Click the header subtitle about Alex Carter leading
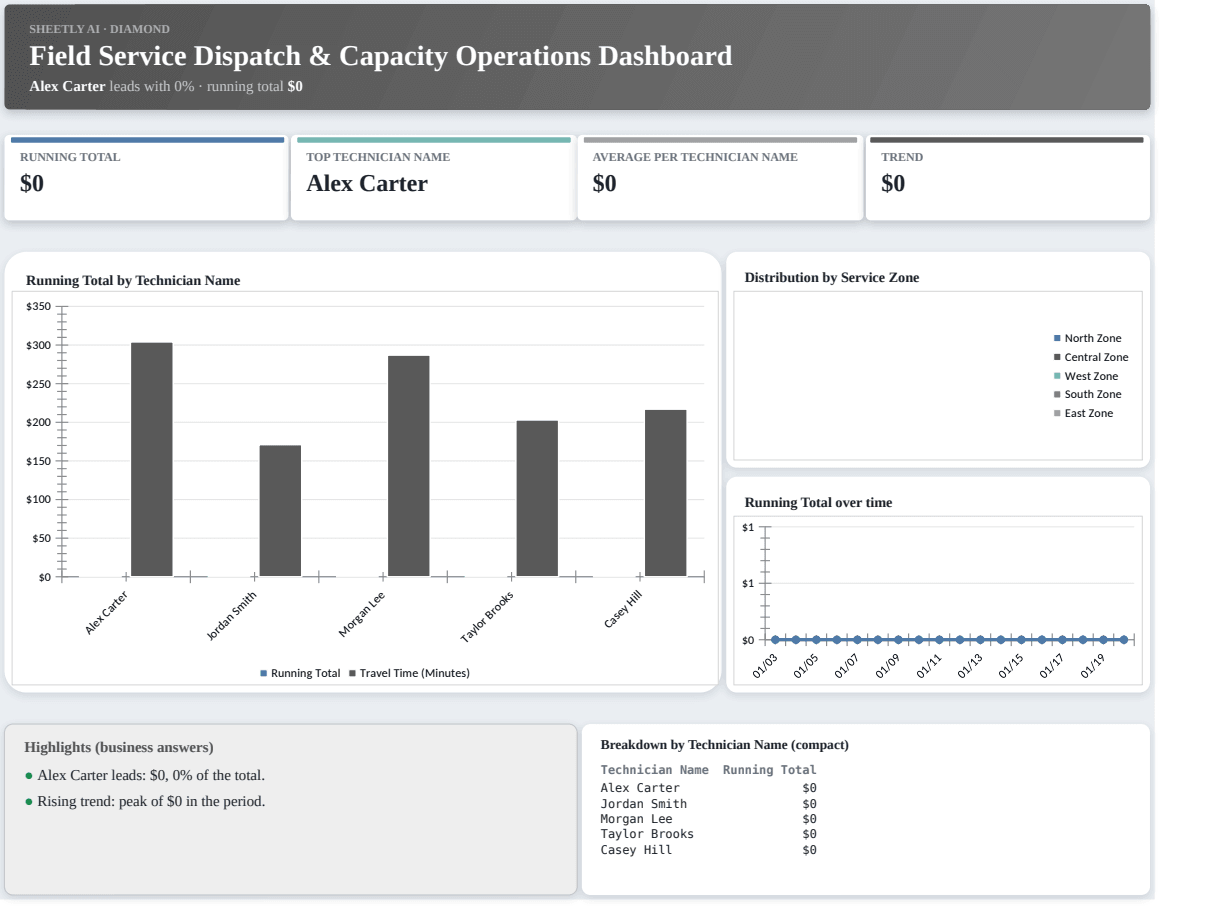 click(x=166, y=87)
